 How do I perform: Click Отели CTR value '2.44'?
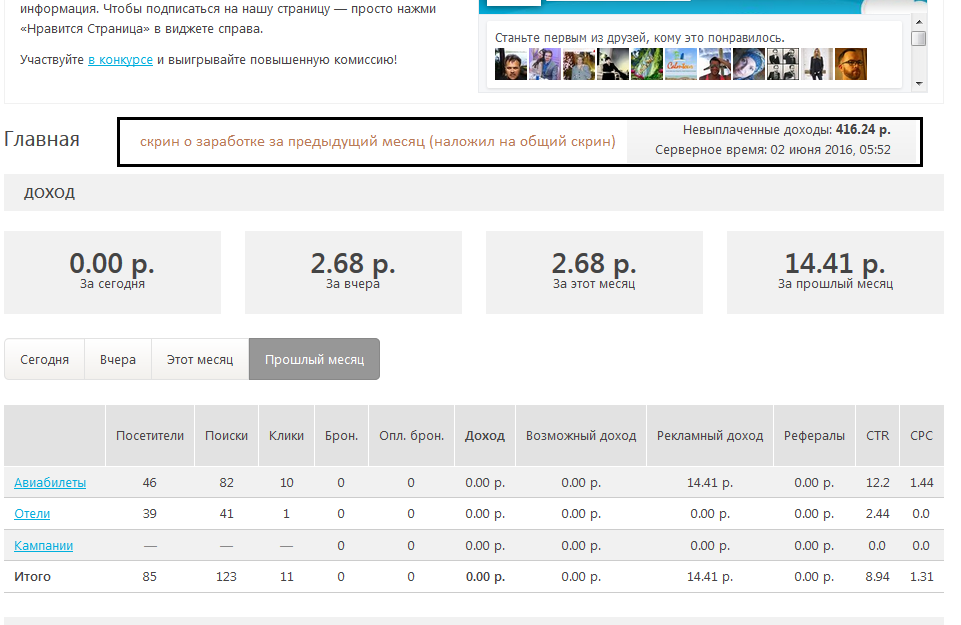(877, 513)
